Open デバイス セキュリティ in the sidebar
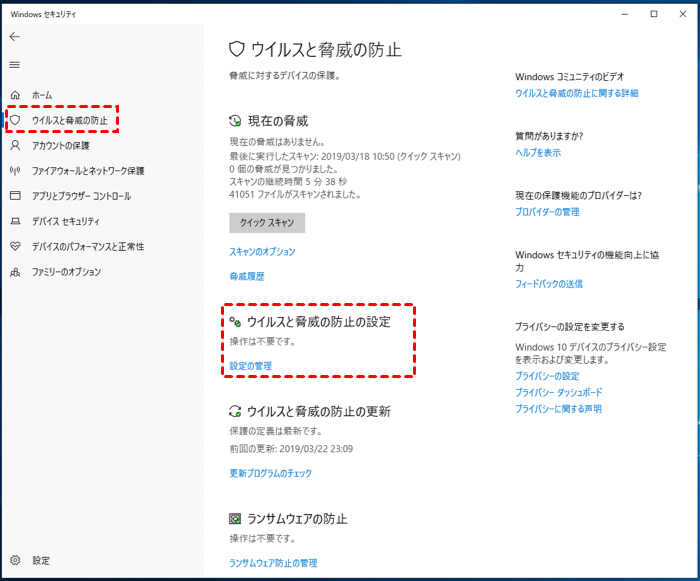The width and height of the screenshot is (700, 581). [x=66, y=222]
